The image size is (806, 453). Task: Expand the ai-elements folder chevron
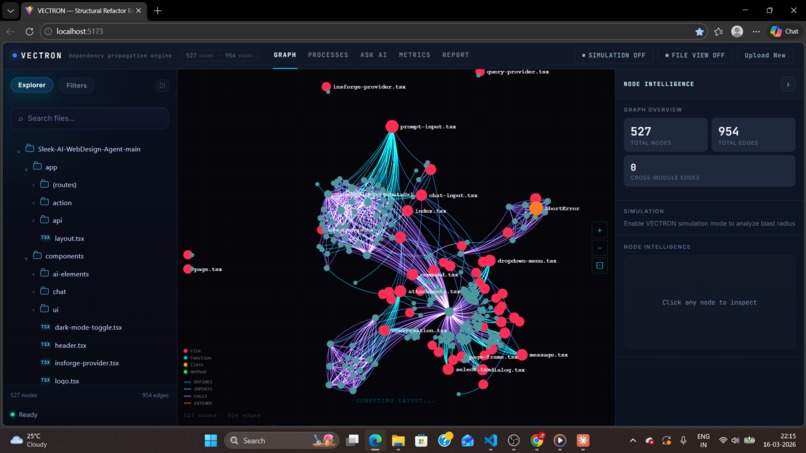[34, 275]
